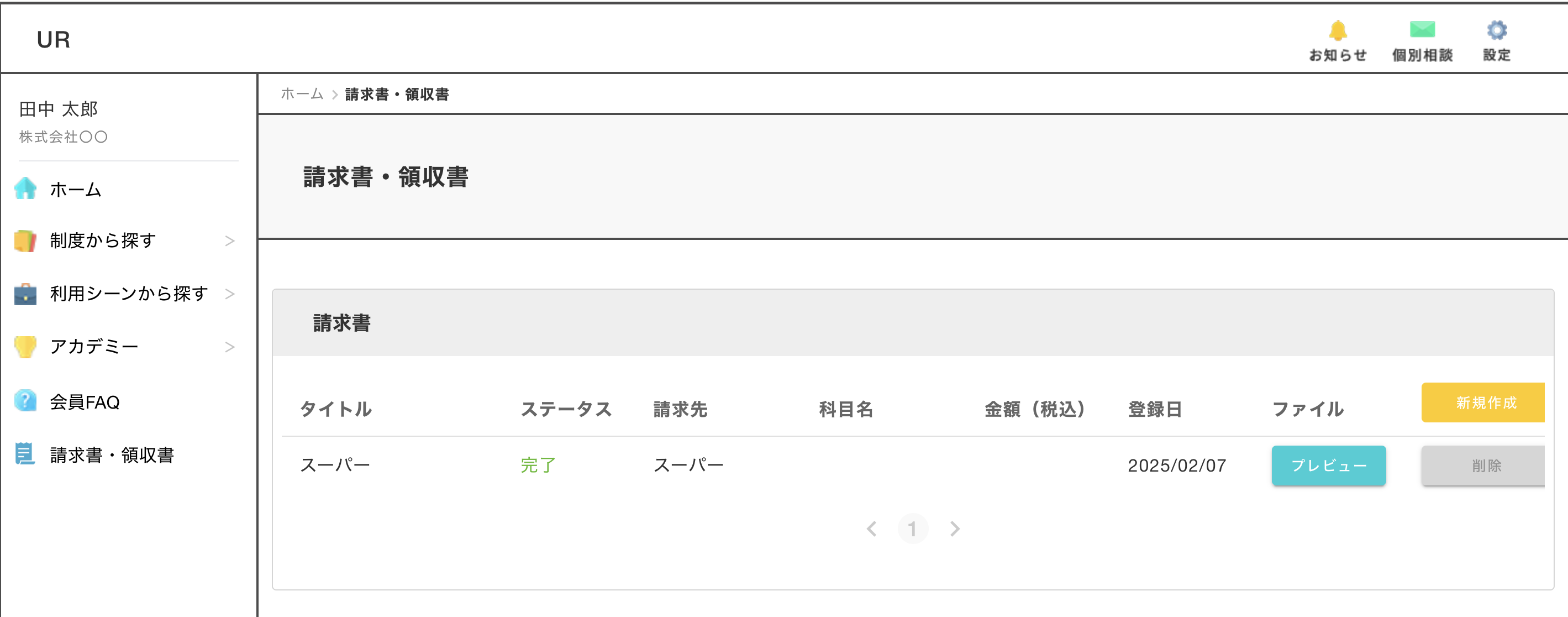Screen dimensions: 1568x617
Task: Click the アカデミー trophy icon
Action: pyautogui.click(x=25, y=347)
